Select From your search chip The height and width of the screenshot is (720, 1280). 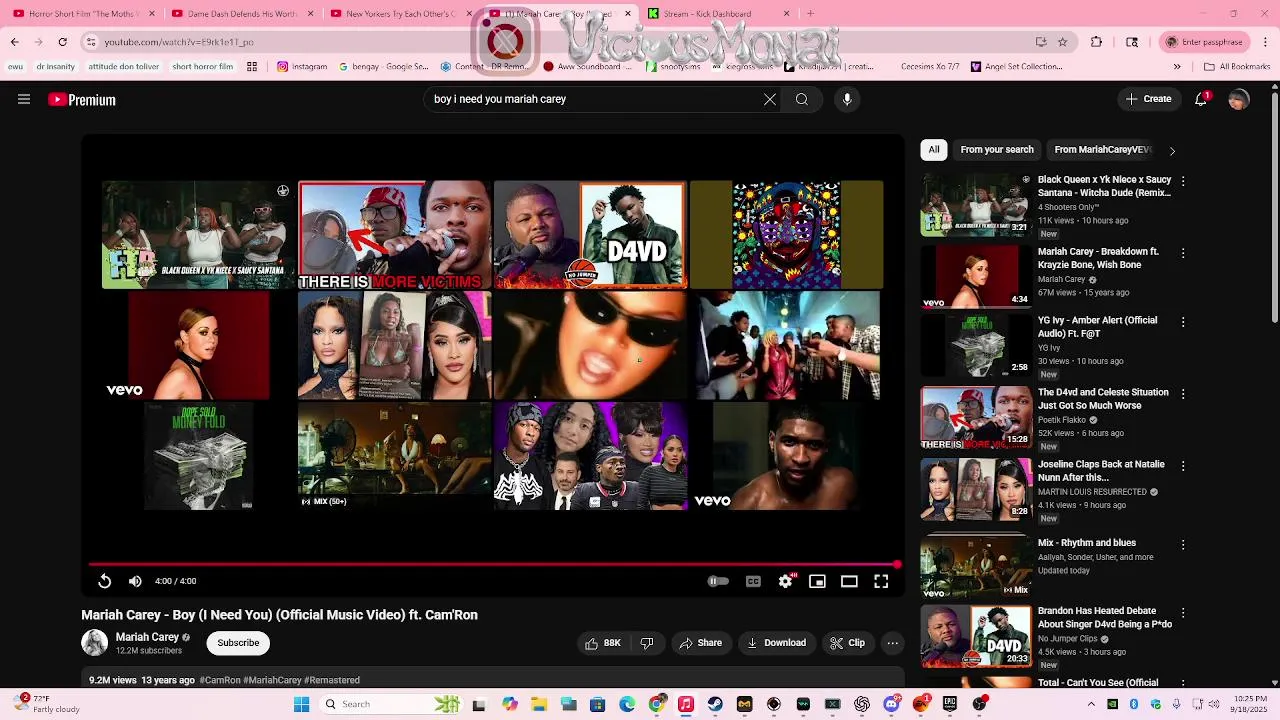pos(997,149)
